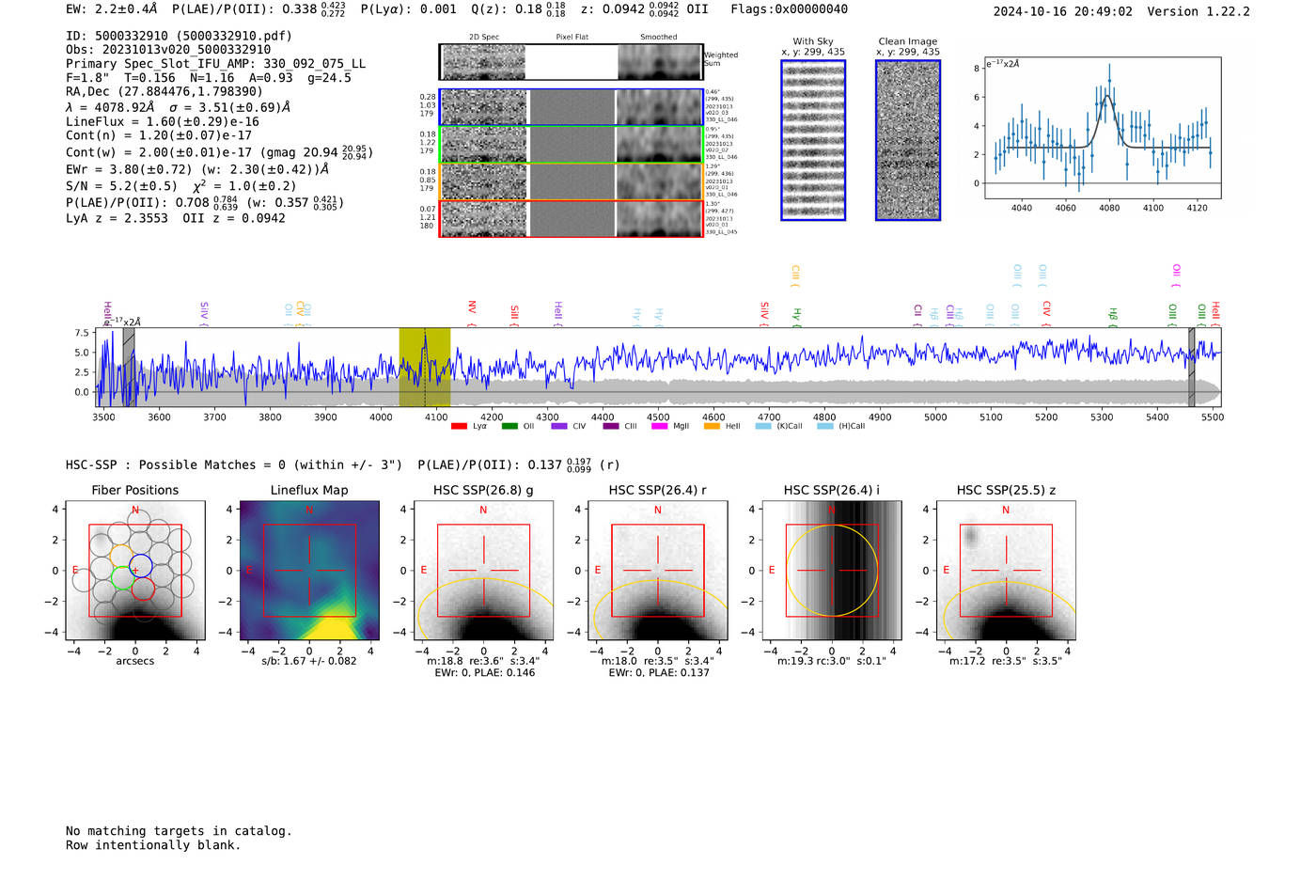Click the green-bordered fiber spectrum row

pos(572,145)
